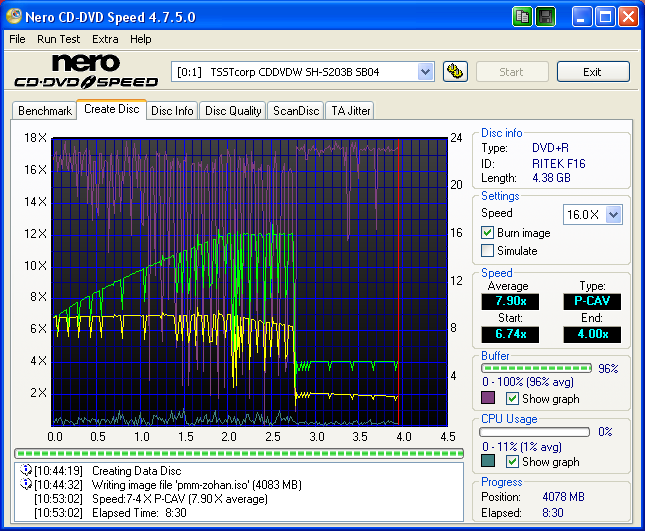645x531 pixels.
Task: Open the Help menu
Action: [x=141, y=39]
